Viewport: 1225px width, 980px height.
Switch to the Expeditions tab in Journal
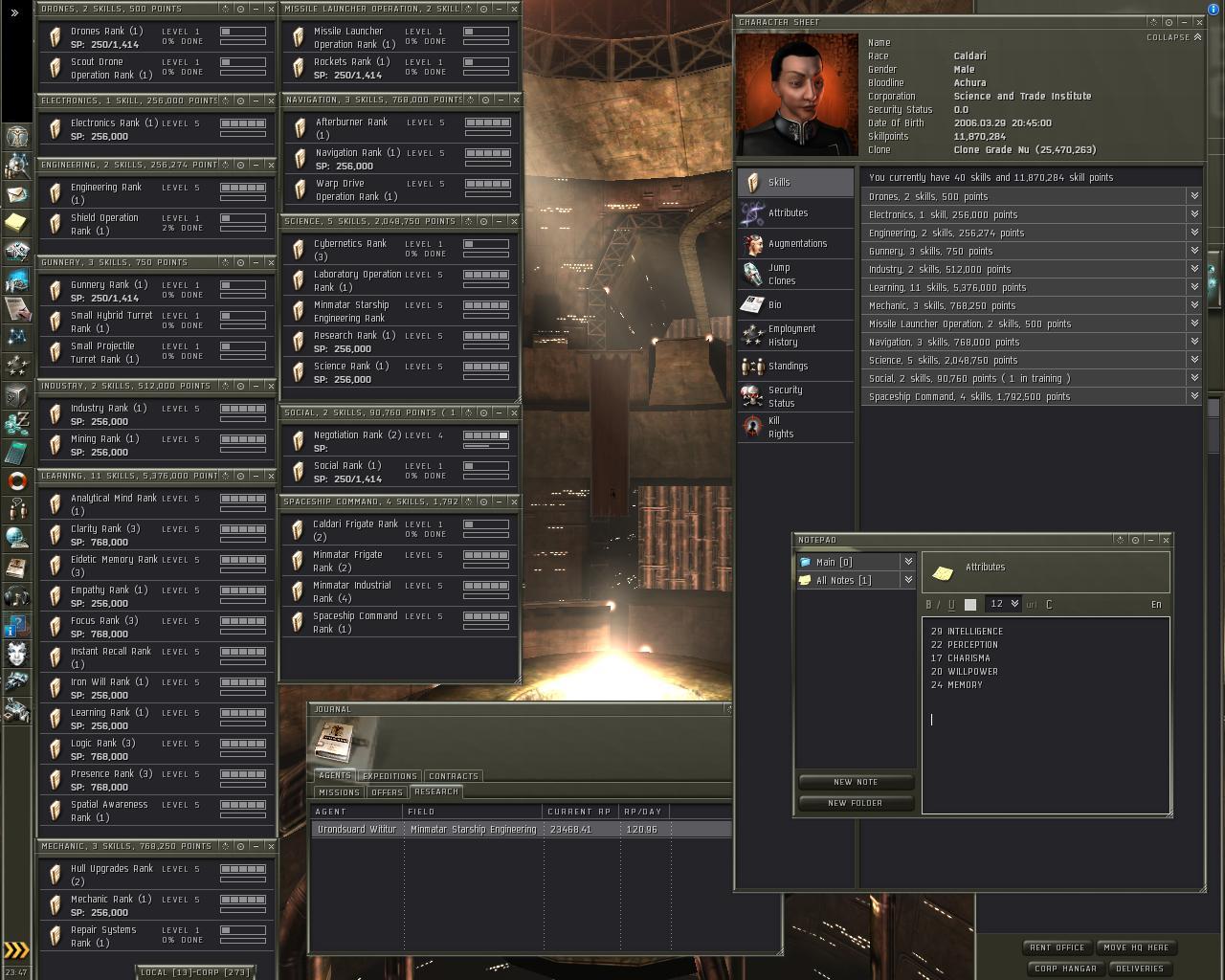pos(390,776)
